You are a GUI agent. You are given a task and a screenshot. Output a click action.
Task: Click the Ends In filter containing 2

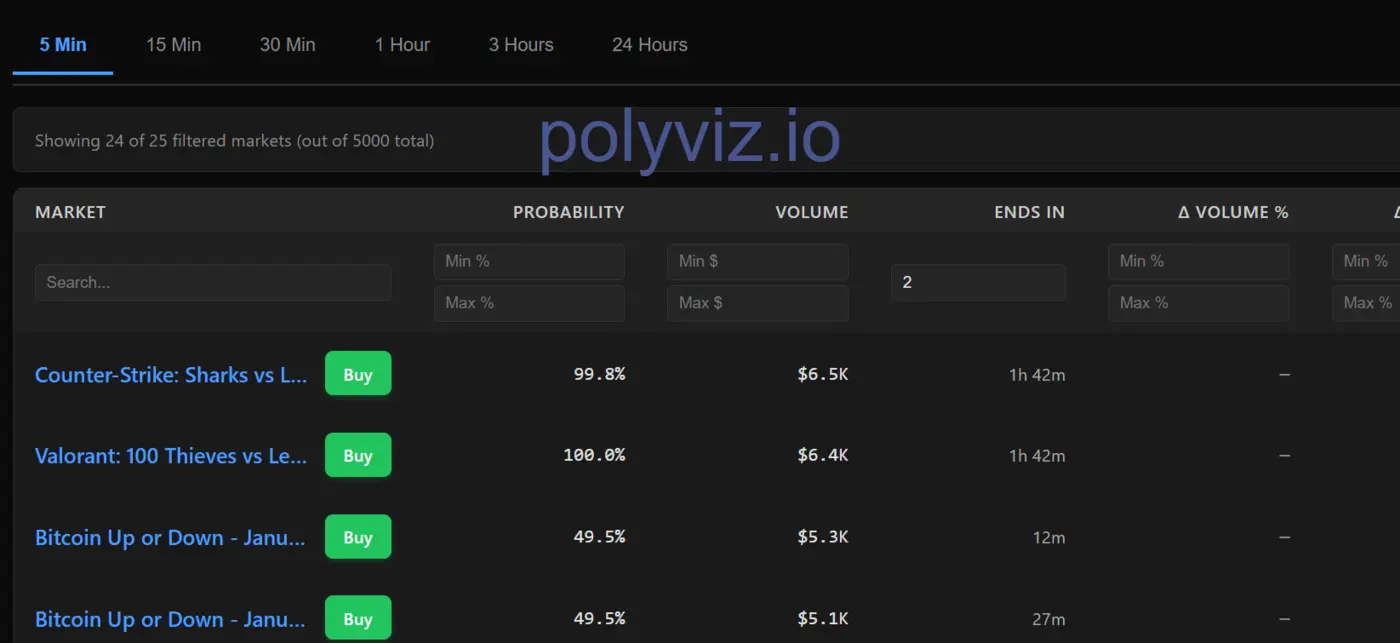pyautogui.click(x=977, y=282)
